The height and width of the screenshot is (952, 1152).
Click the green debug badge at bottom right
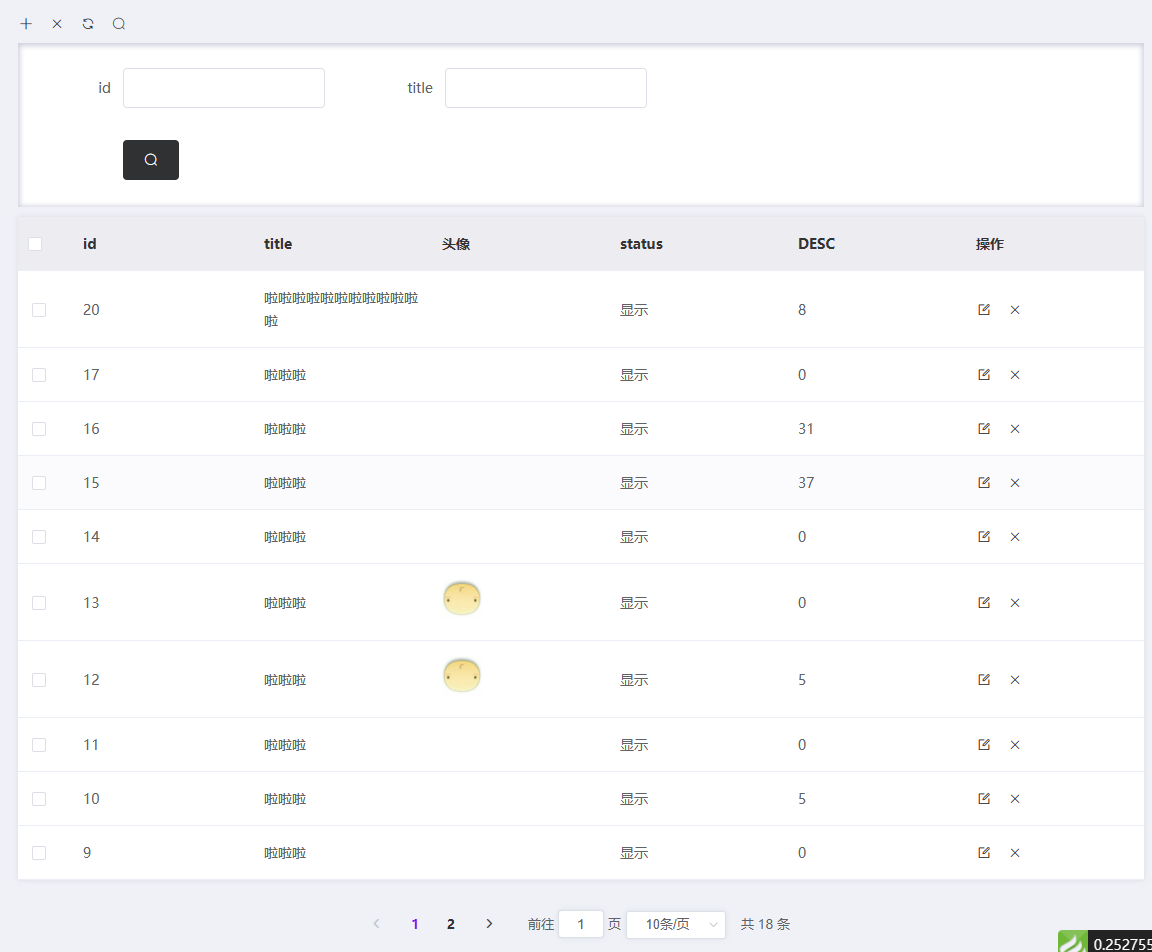click(1072, 941)
